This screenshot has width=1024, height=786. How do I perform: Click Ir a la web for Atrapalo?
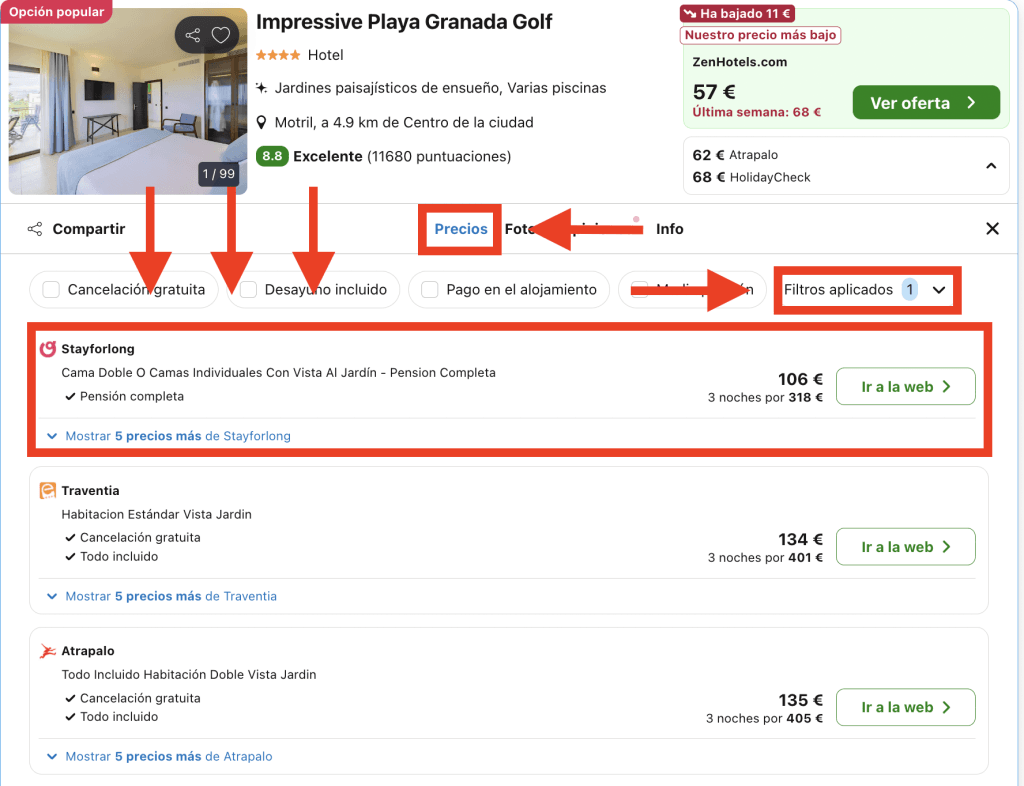[905, 707]
